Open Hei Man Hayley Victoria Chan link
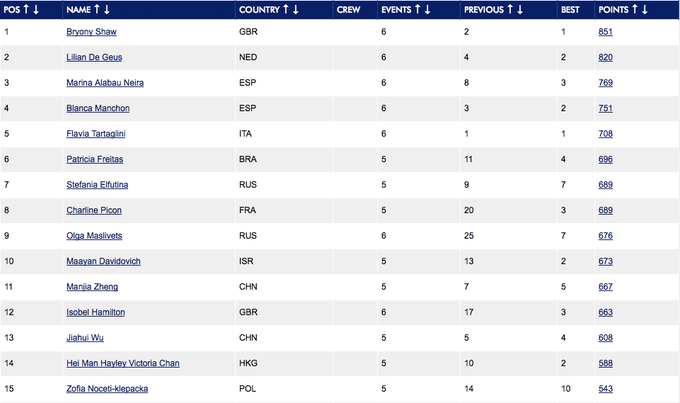 (123, 363)
